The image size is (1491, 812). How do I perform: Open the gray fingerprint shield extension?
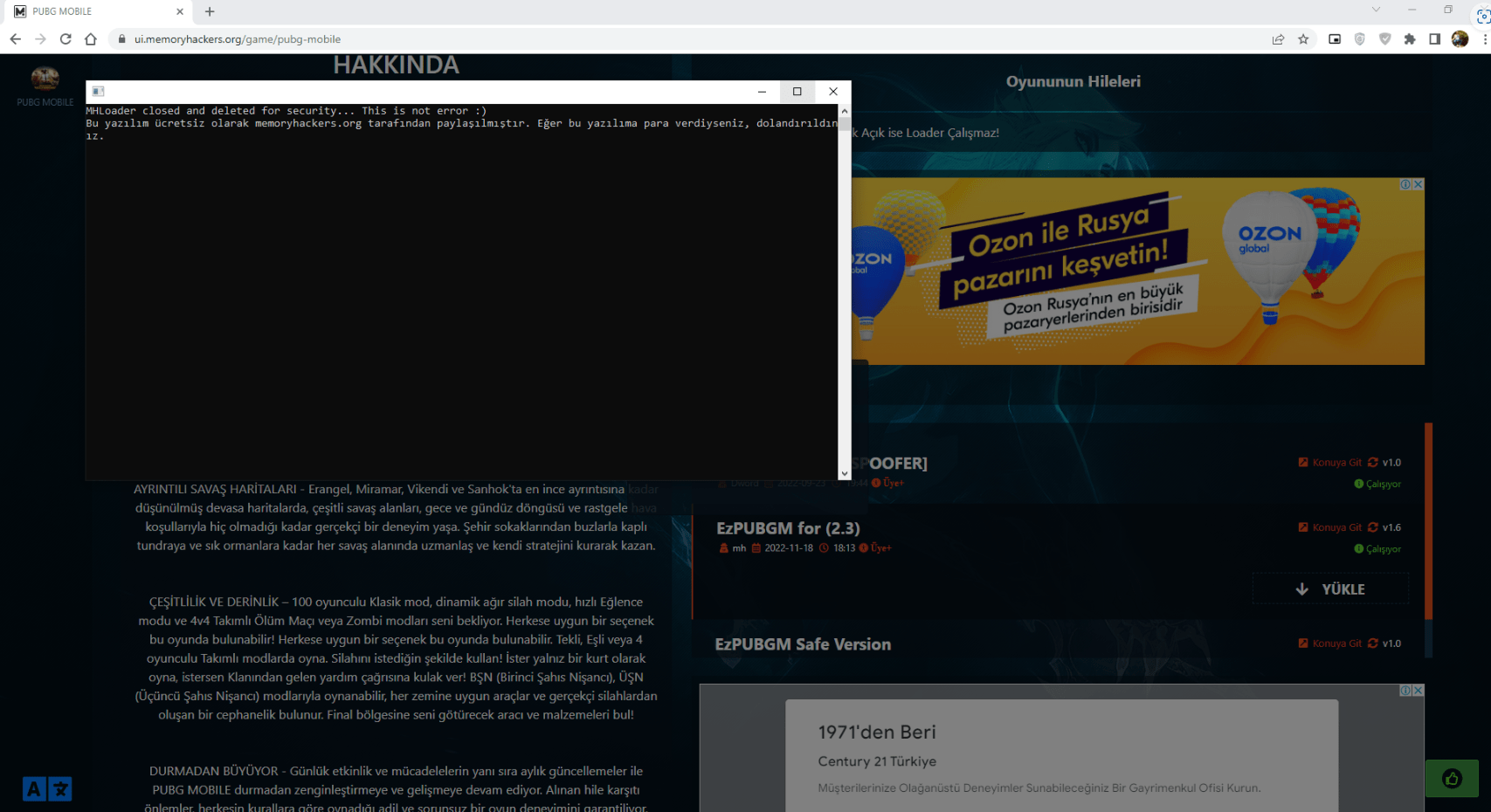coord(1360,39)
